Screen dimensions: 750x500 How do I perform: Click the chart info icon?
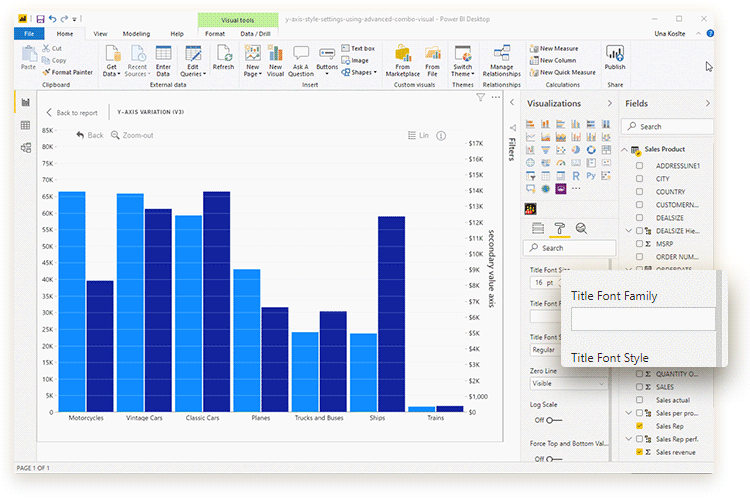pyautogui.click(x=441, y=135)
